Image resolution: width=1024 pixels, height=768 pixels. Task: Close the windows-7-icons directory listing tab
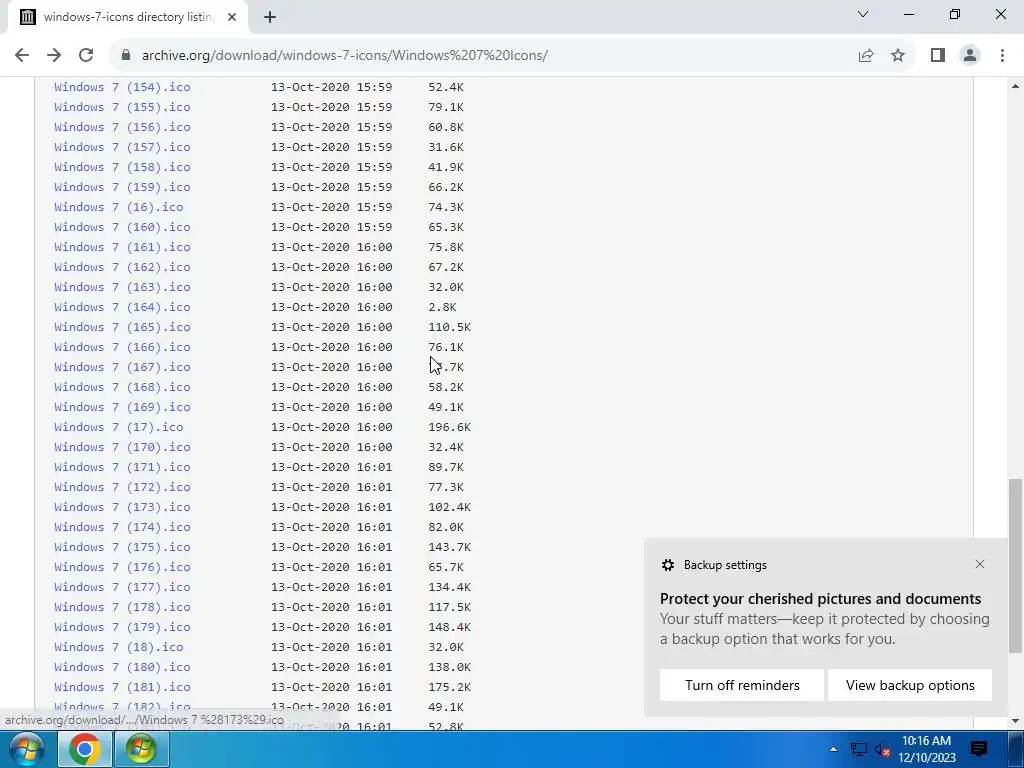[232, 17]
